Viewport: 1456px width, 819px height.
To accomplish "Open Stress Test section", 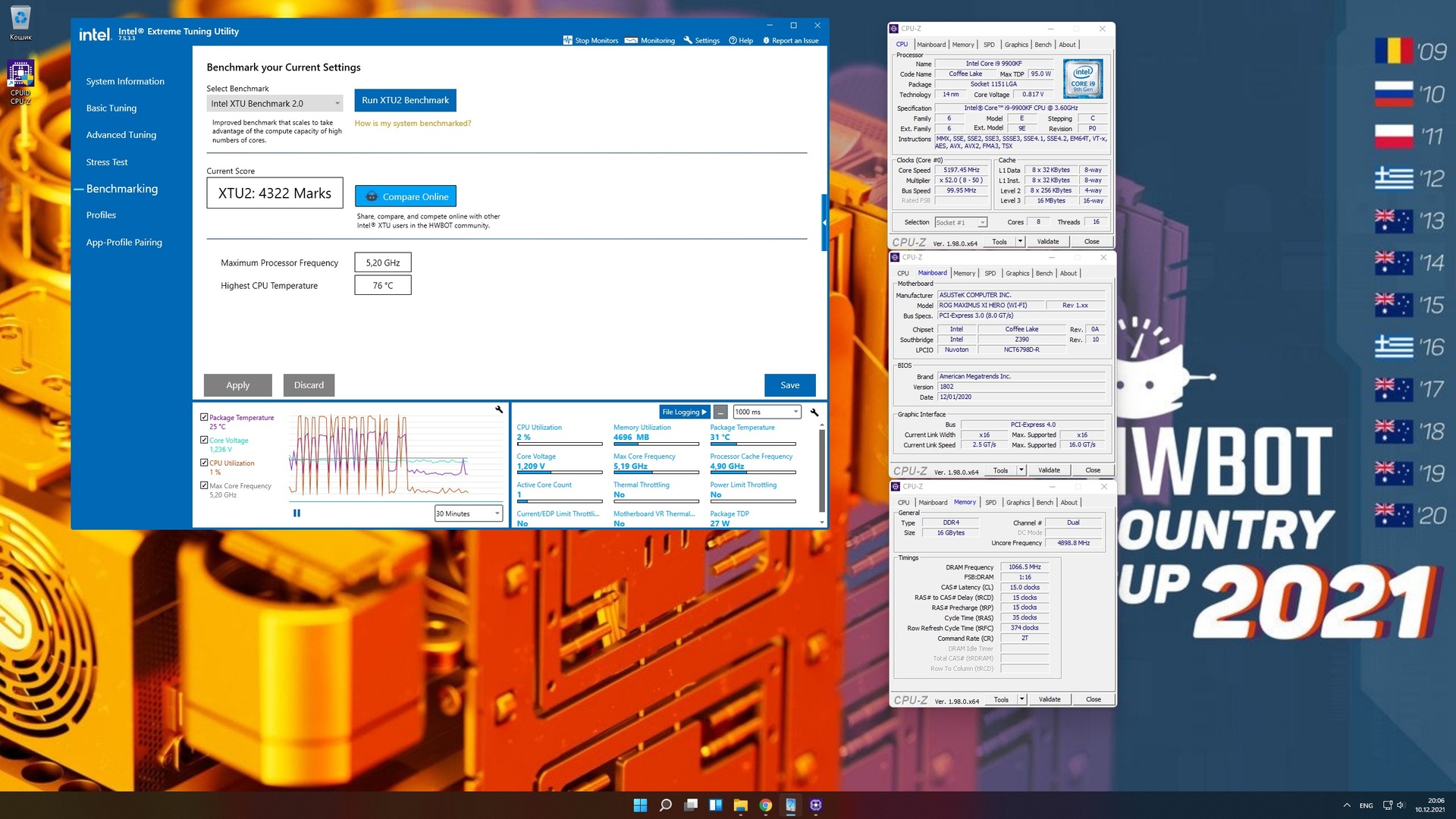I will [x=107, y=162].
